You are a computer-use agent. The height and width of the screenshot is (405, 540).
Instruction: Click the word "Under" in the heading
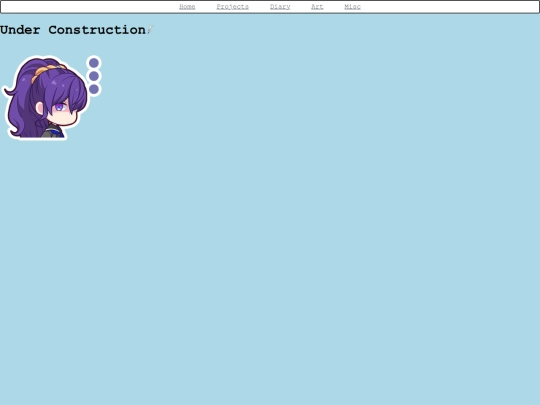(20, 30)
